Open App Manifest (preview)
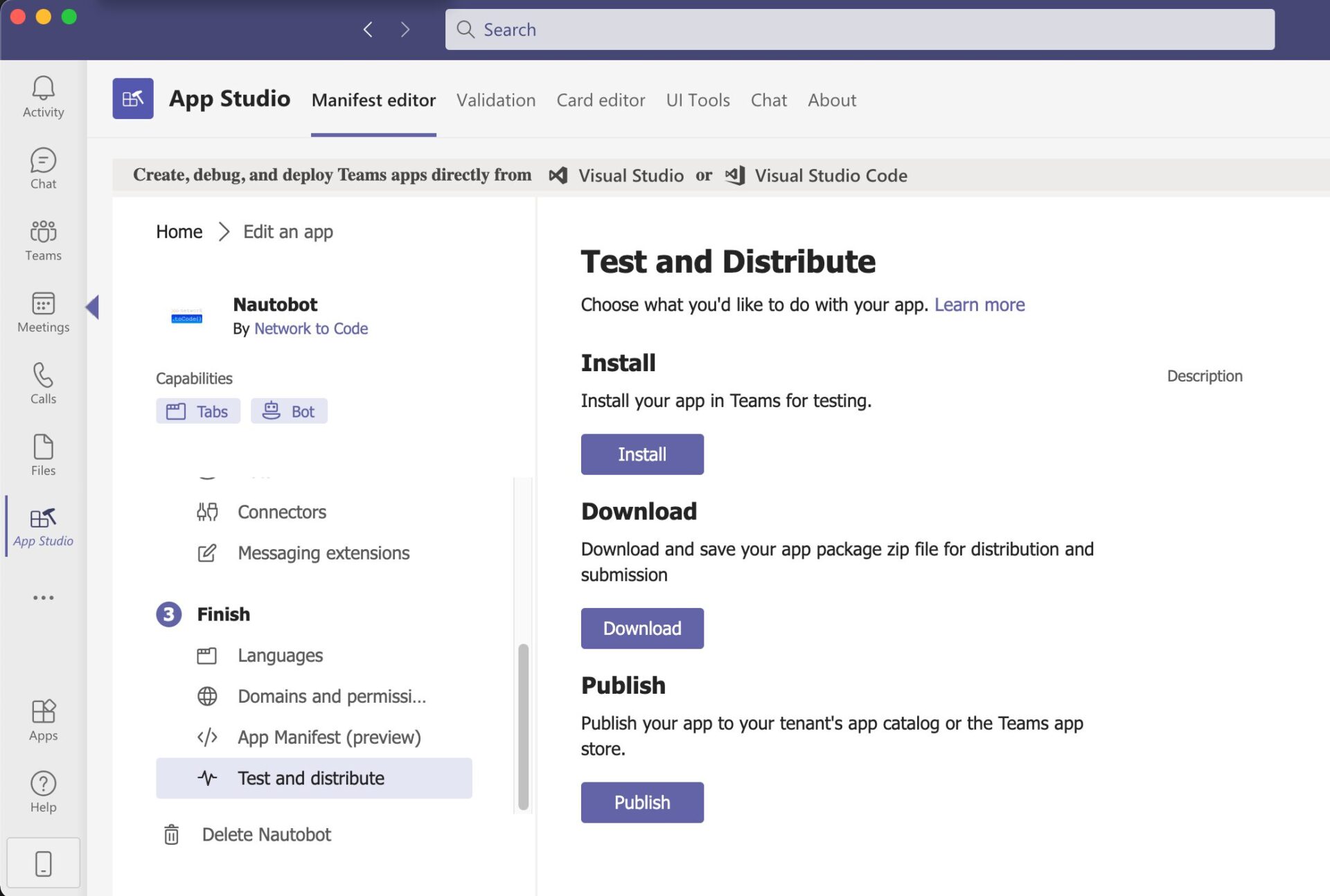Viewport: 1330px width, 896px height. (329, 737)
